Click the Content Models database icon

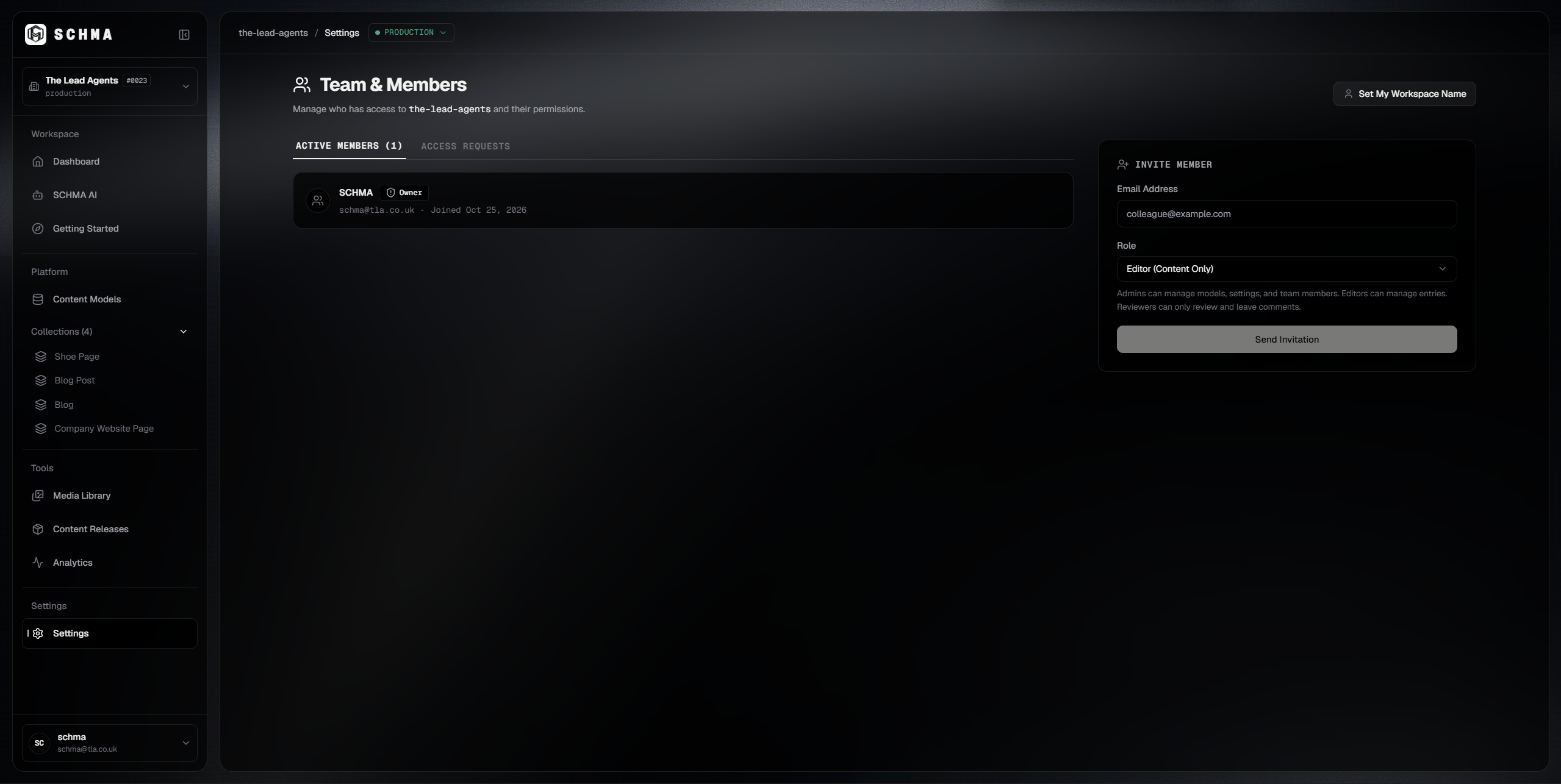[x=38, y=299]
